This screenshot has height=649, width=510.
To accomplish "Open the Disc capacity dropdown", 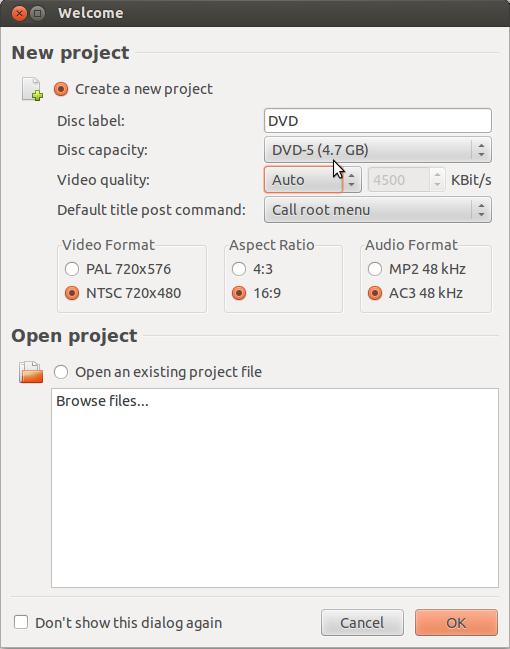I will click(x=378, y=150).
